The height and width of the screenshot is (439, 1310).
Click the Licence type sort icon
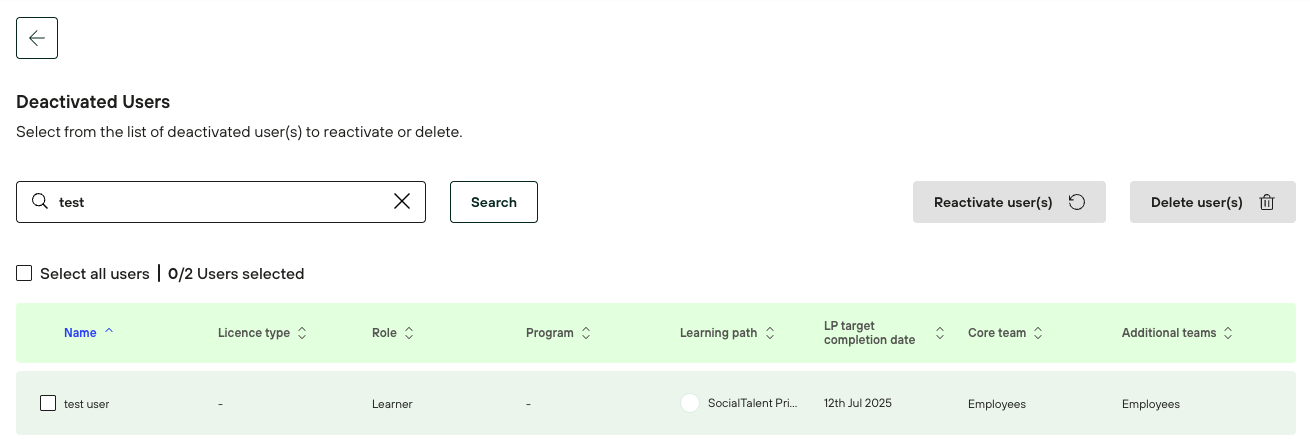click(x=302, y=333)
